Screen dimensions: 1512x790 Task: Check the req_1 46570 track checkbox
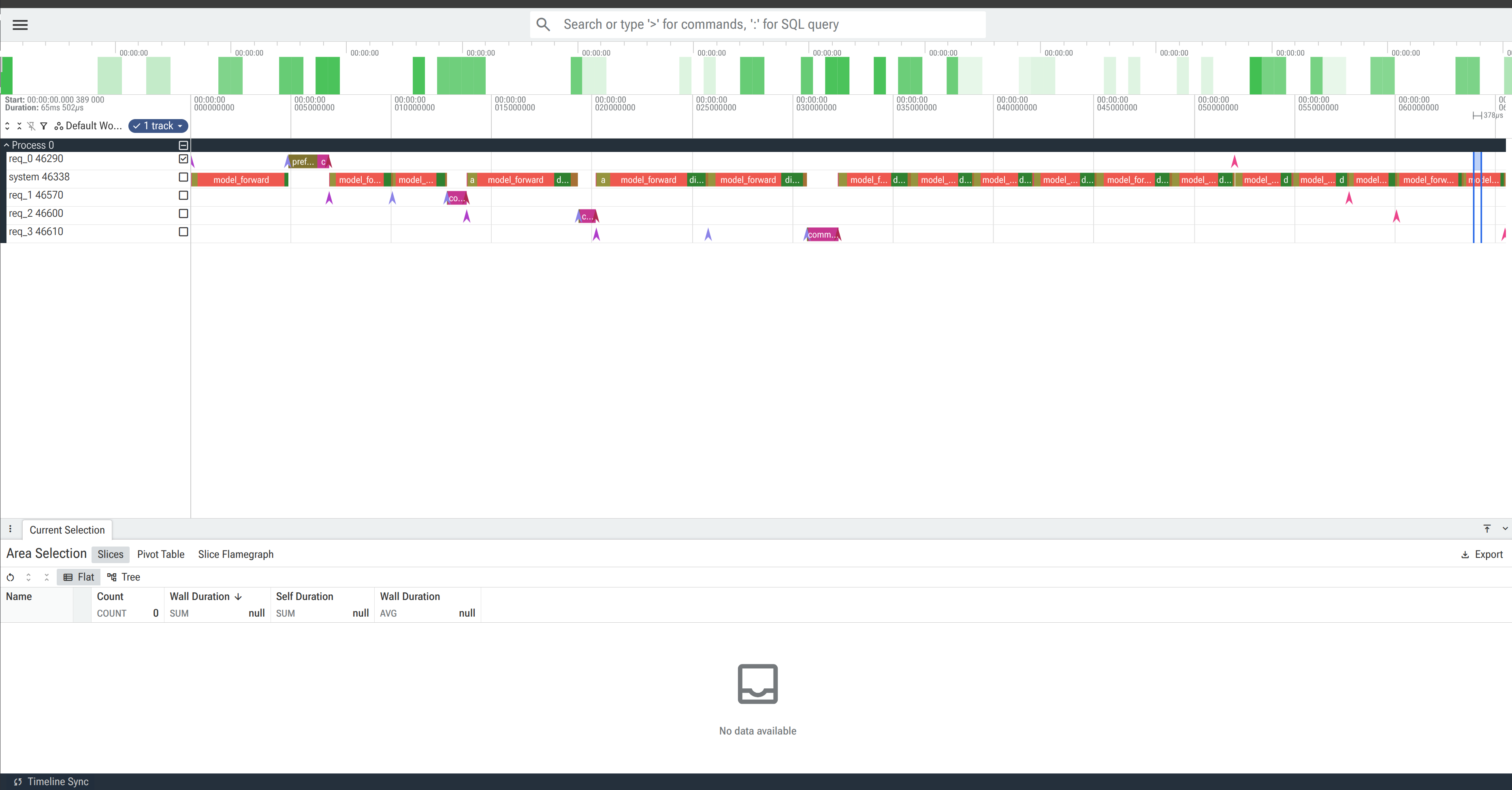pos(183,195)
